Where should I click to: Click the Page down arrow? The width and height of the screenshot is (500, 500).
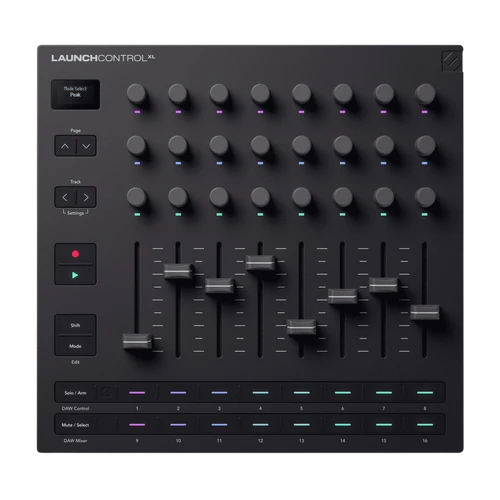[86, 146]
